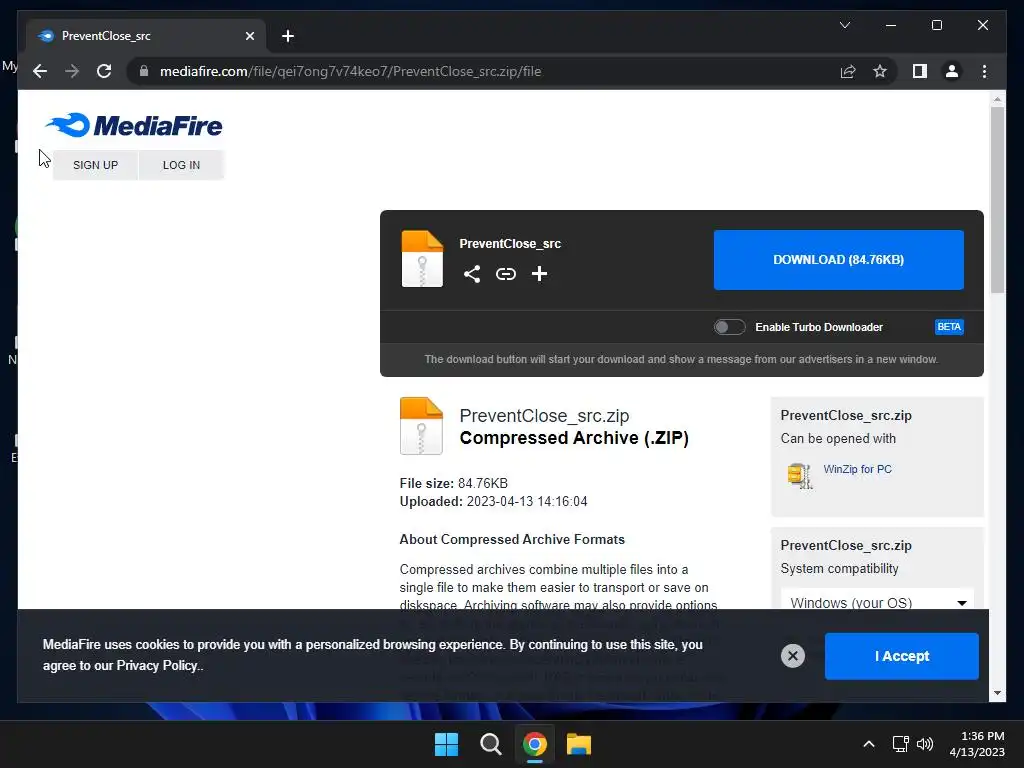Select the PreventClose_src browser tab
Screen dimensions: 1024x768
(x=146, y=36)
